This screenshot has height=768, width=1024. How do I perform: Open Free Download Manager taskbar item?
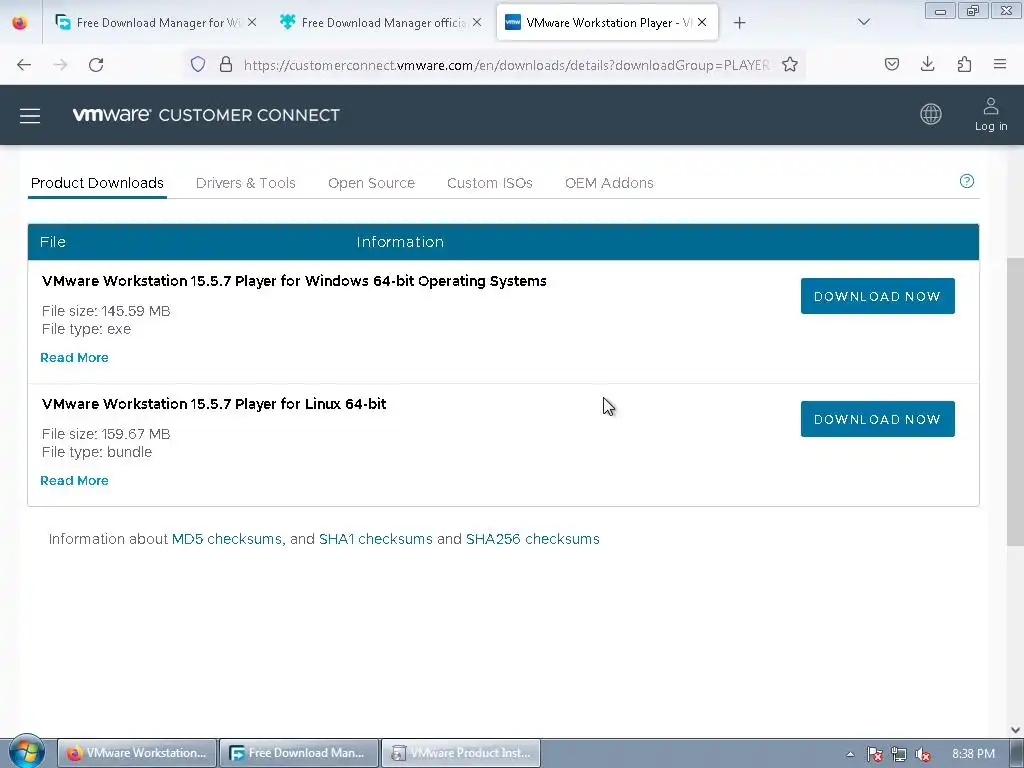pyautogui.click(x=299, y=753)
